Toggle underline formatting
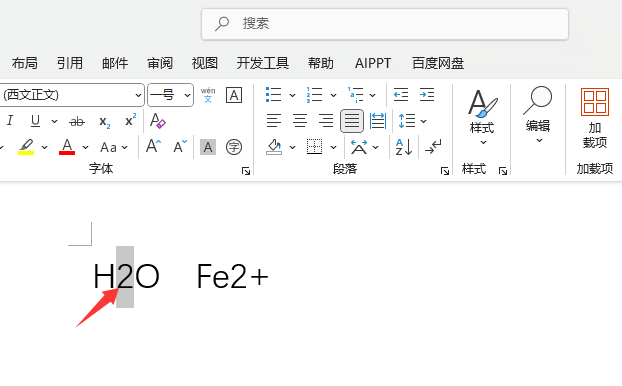622x386 pixels. click(x=35, y=121)
